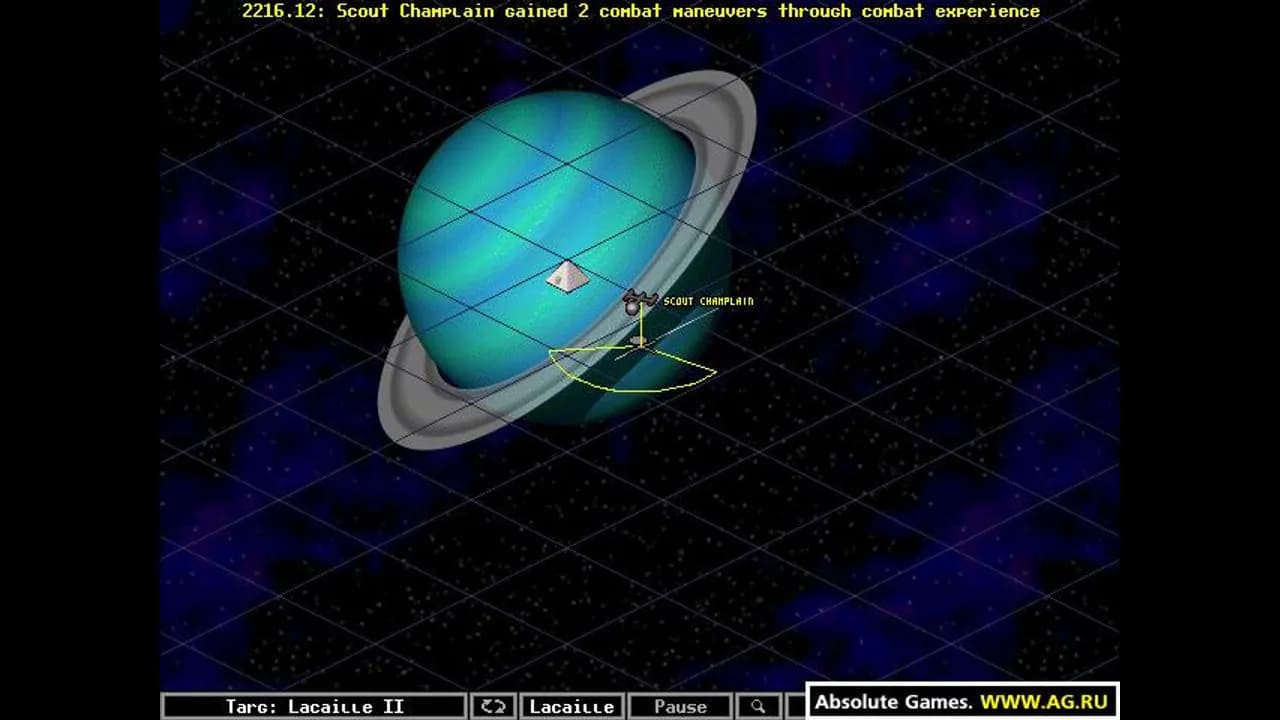
Task: Click the magnifying glass zoom button
Action: coord(759,707)
